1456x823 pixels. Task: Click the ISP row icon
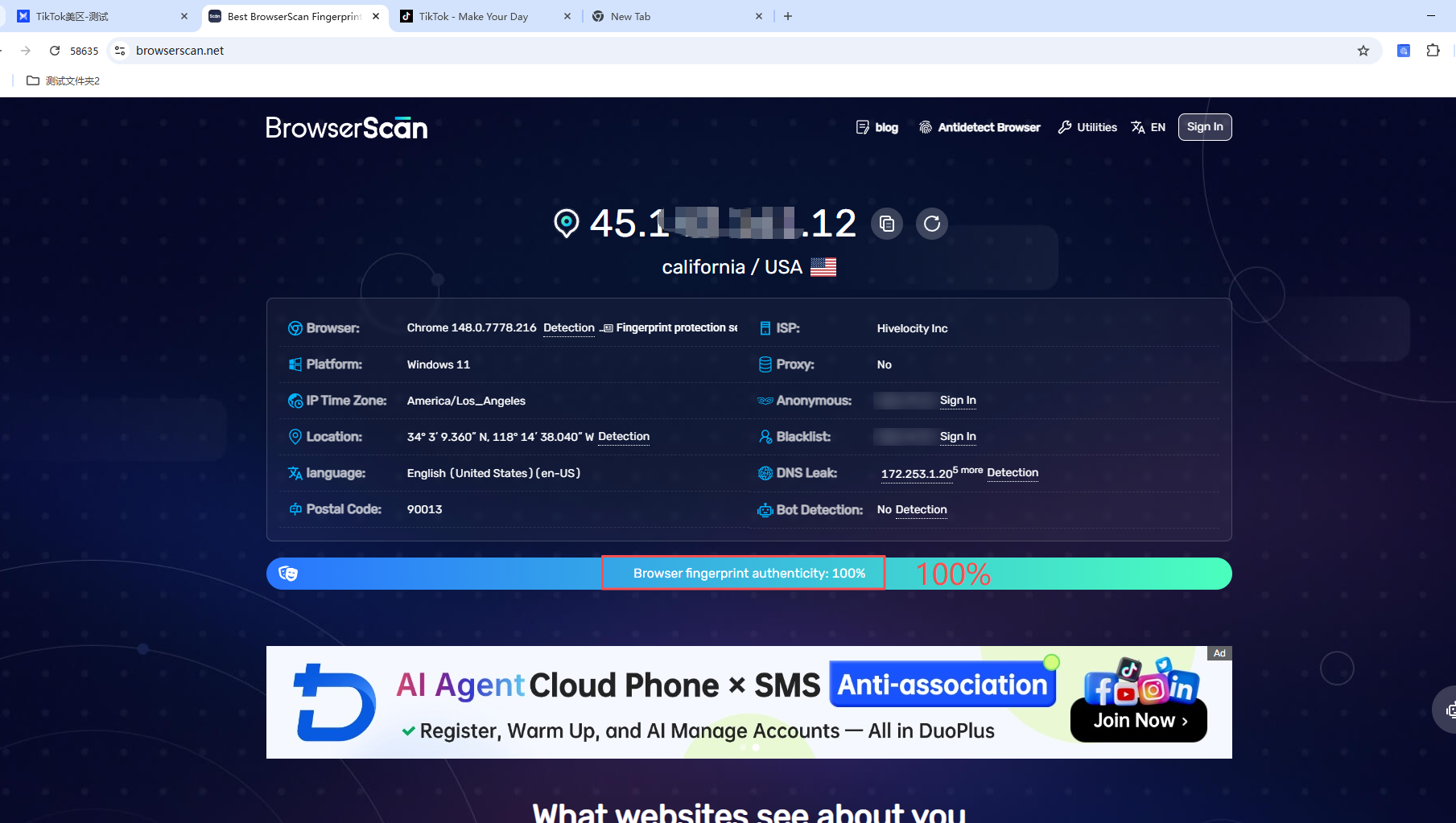click(x=765, y=328)
